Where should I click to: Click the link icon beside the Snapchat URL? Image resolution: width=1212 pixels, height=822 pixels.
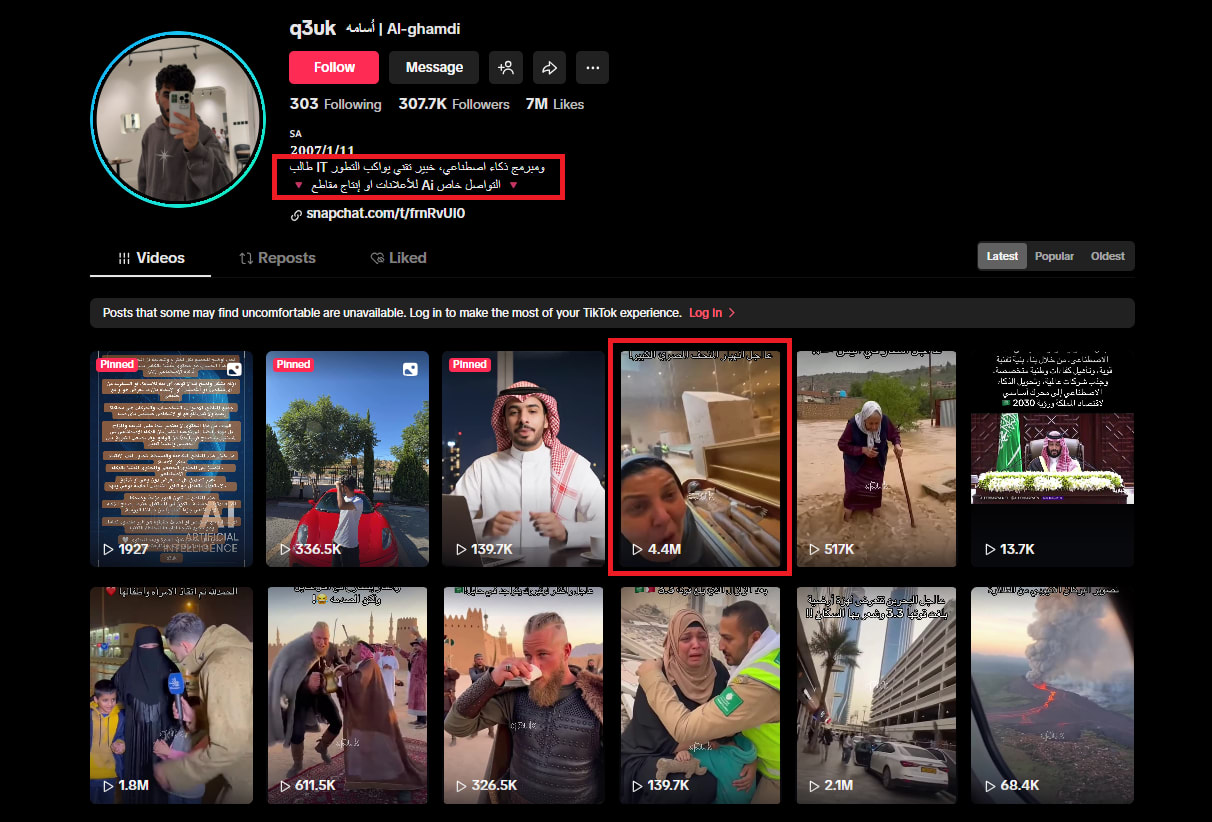[296, 214]
